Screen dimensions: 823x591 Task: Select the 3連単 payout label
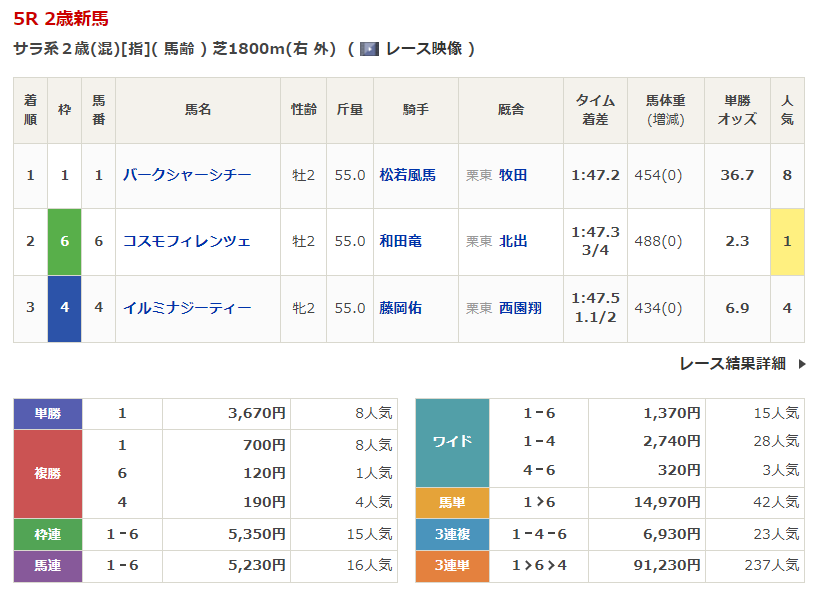tap(452, 565)
